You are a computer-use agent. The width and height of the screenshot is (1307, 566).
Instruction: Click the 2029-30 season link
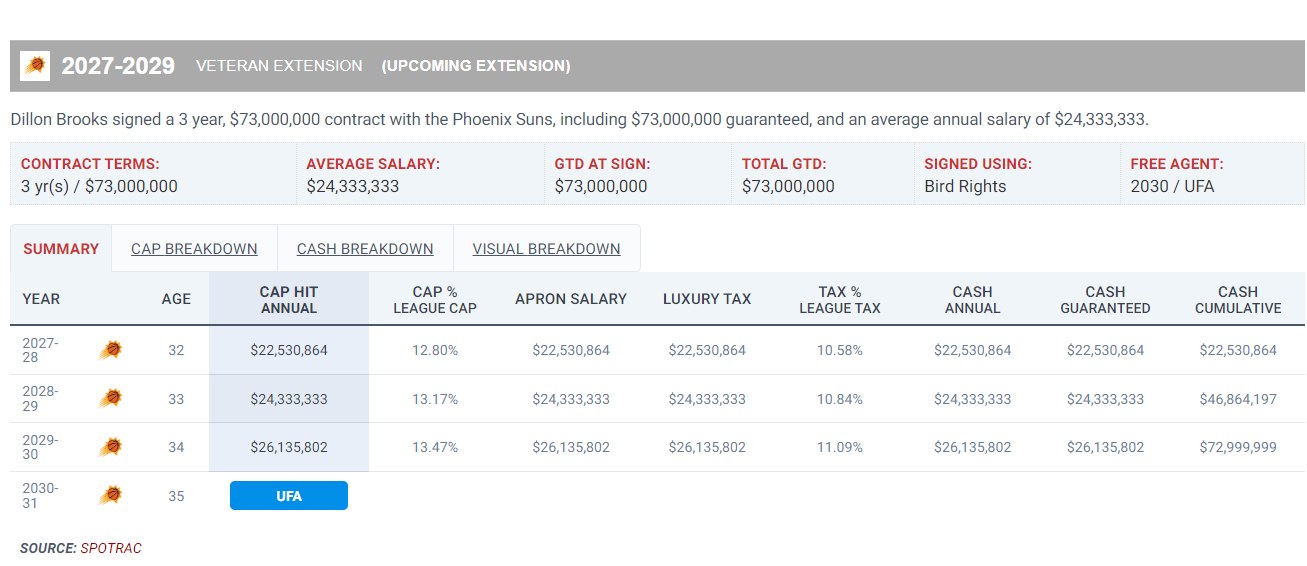[x=40, y=447]
